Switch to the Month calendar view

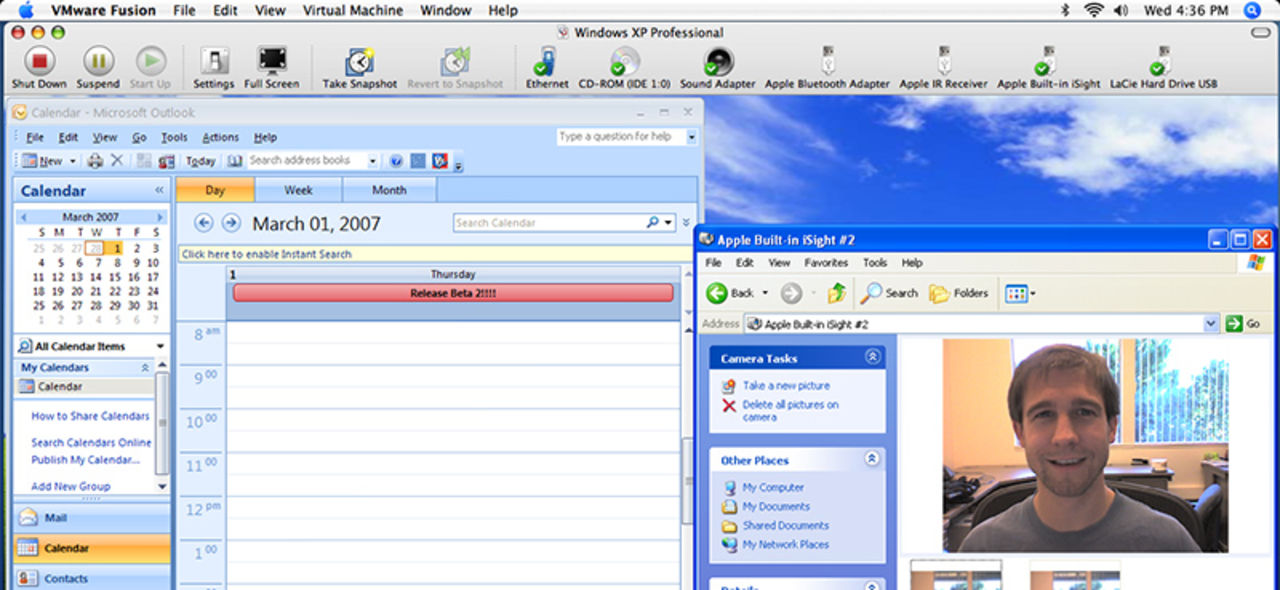click(389, 189)
